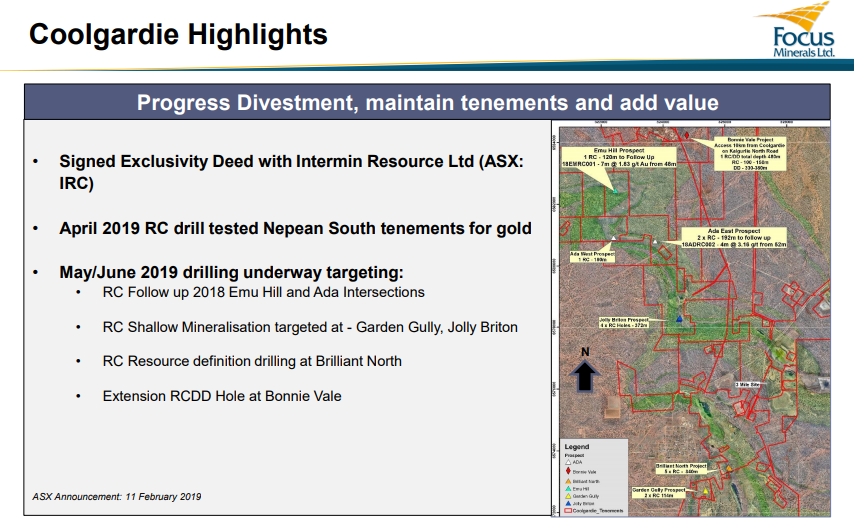The height and width of the screenshot is (522, 854).
Task: Click the Emu Hill teal triangle symbol in the legend
Action: point(568,489)
